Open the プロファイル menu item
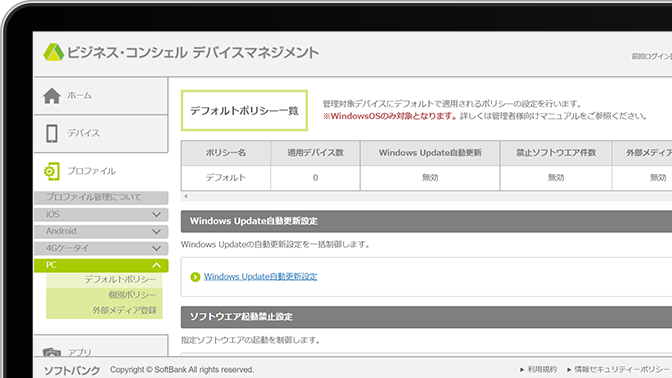This screenshot has height=378, width=672. (x=101, y=171)
